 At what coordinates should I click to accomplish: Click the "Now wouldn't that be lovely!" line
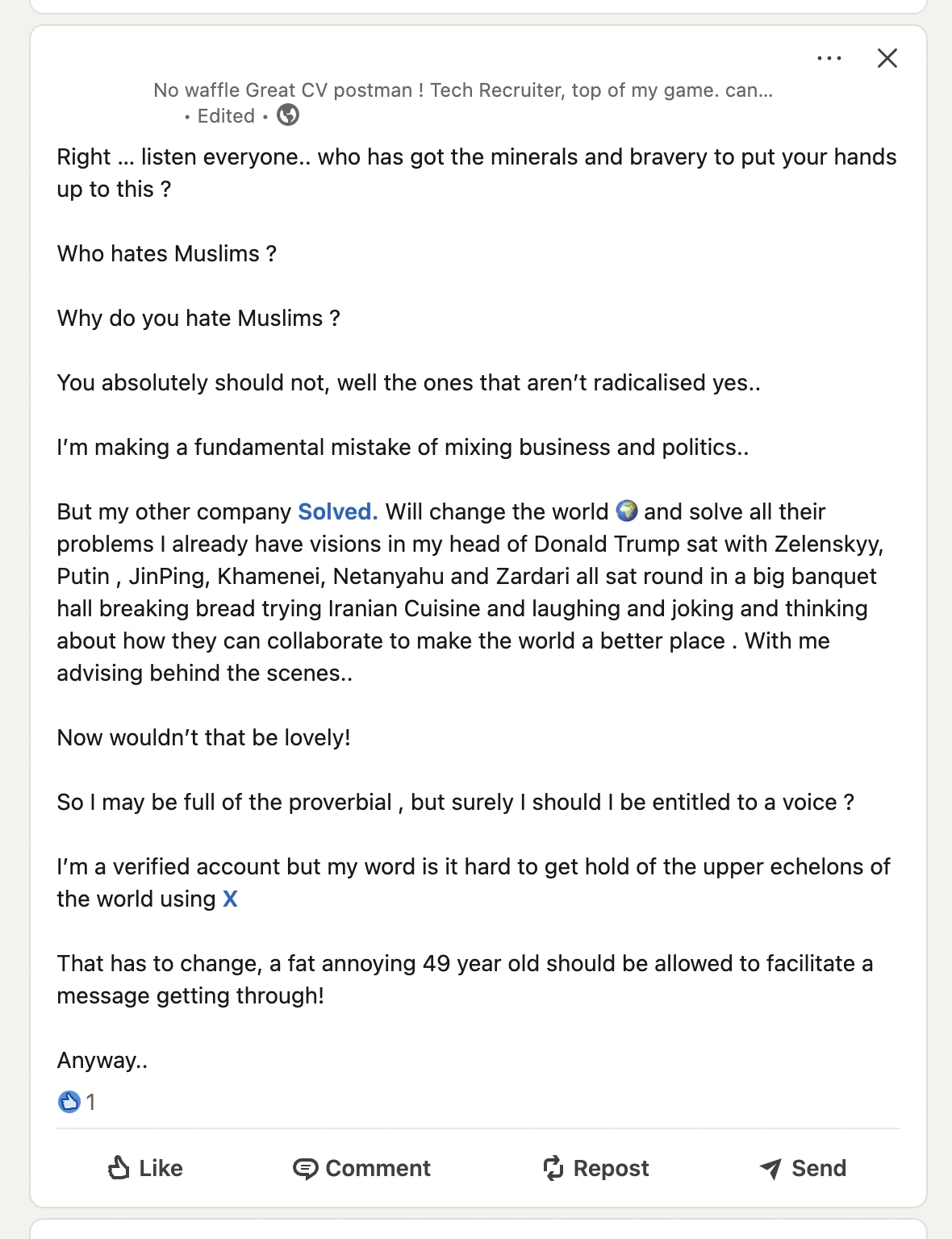(203, 737)
